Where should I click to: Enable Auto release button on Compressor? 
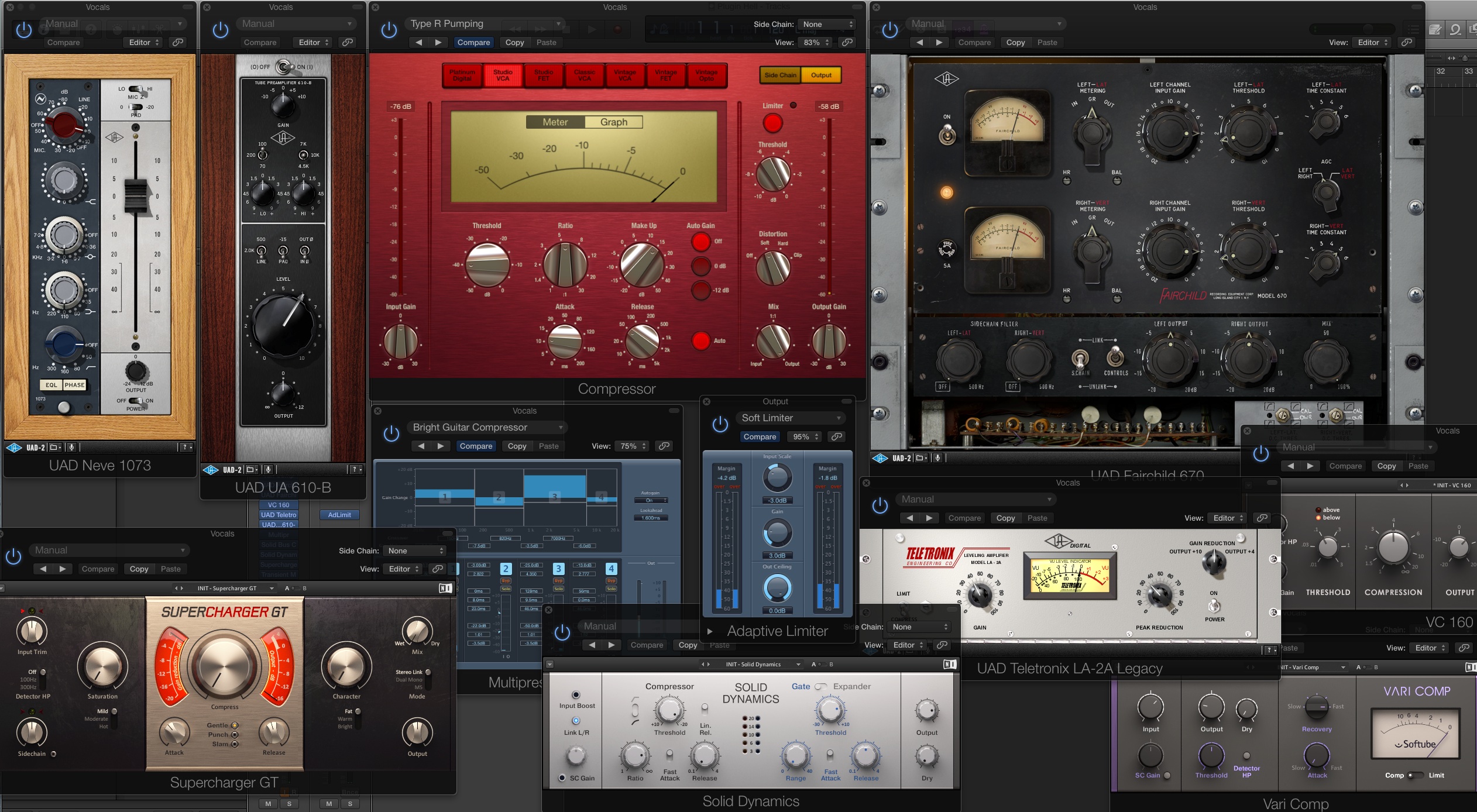[x=700, y=340]
